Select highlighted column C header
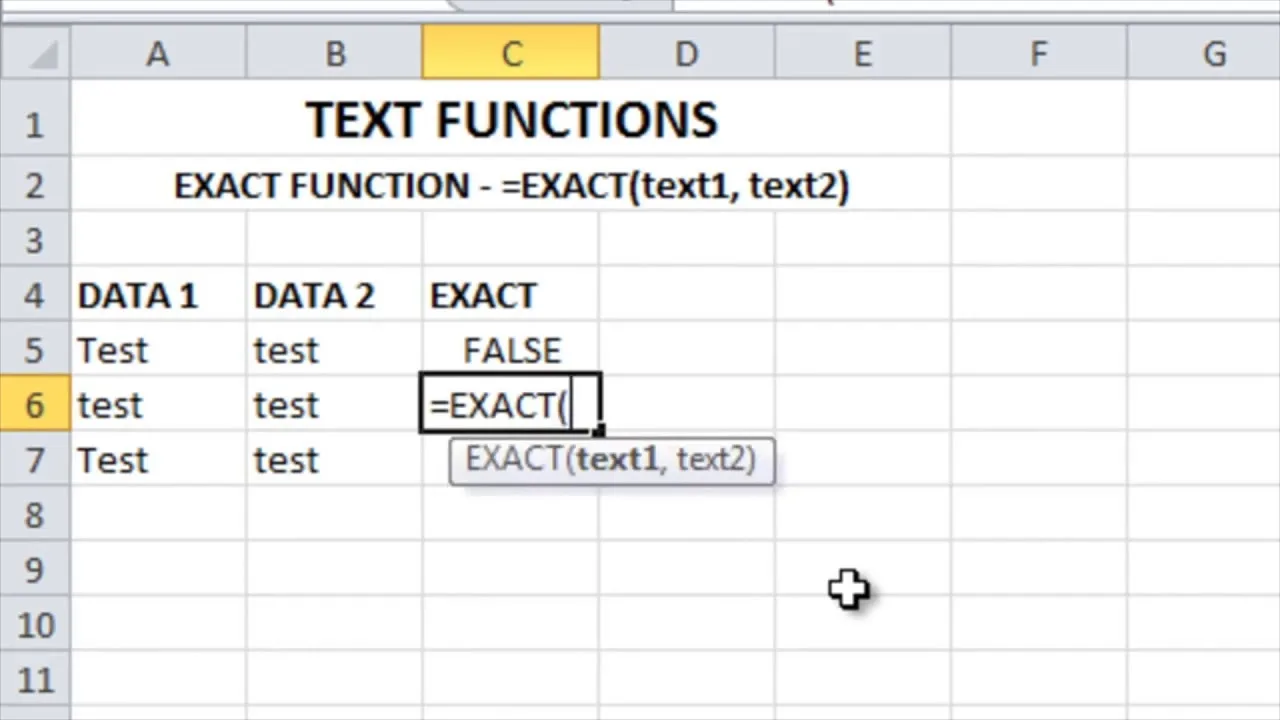Image resolution: width=1280 pixels, height=720 pixels. pyautogui.click(x=511, y=53)
